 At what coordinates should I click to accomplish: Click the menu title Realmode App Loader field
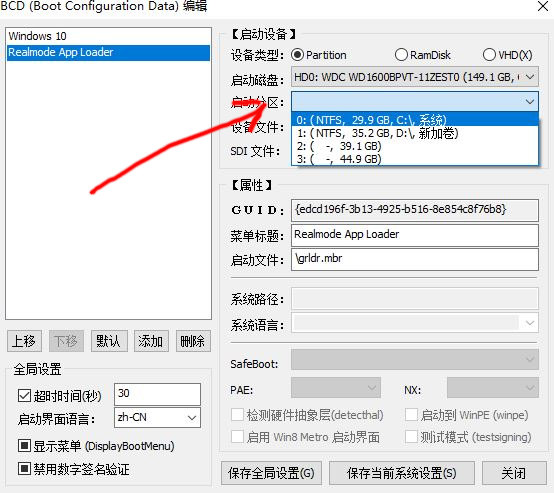coord(415,235)
